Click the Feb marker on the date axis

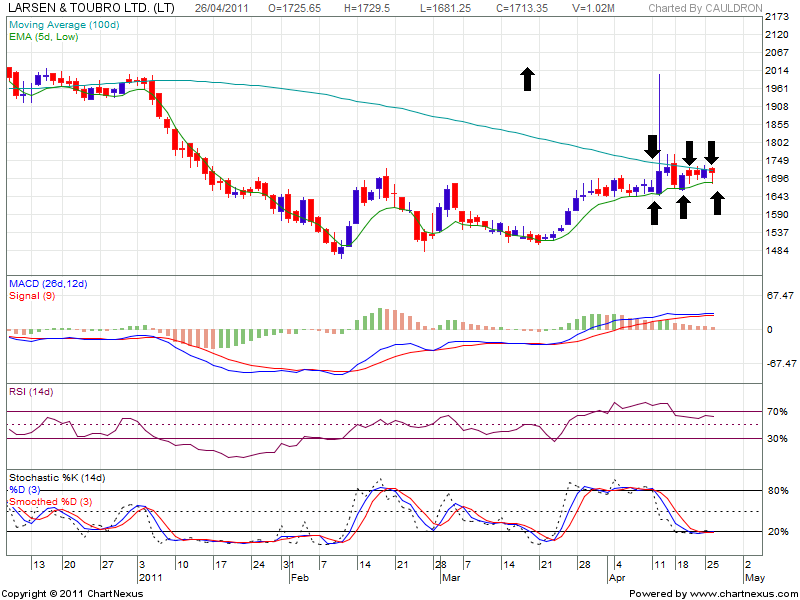pos(297,577)
